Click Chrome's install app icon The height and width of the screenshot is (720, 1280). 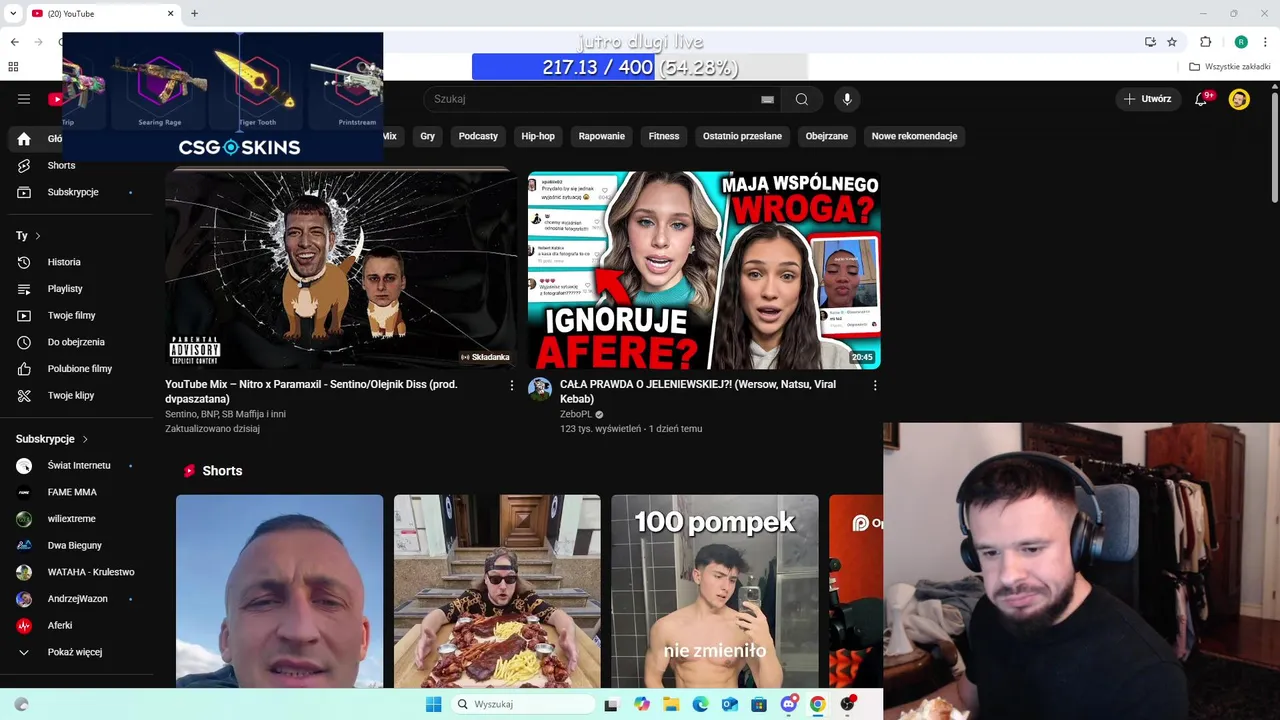click(x=1150, y=42)
